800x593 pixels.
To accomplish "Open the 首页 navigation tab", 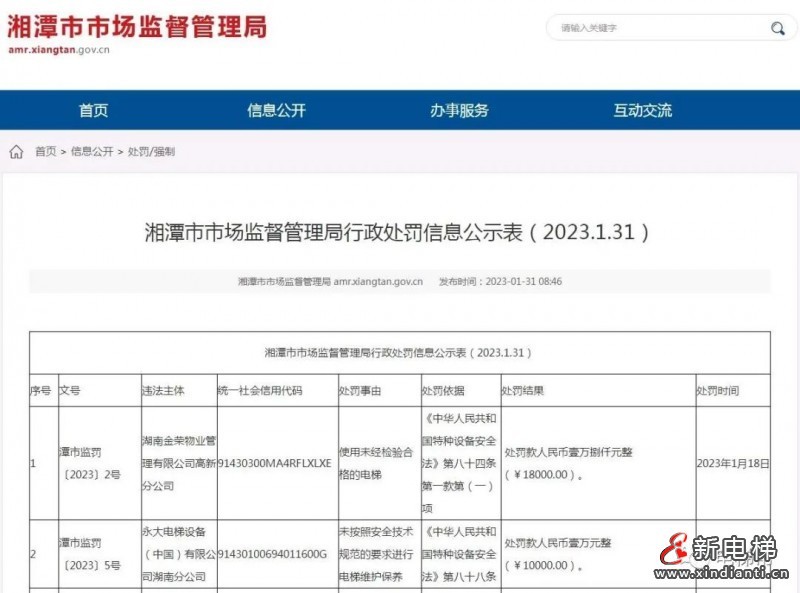I will (x=93, y=110).
